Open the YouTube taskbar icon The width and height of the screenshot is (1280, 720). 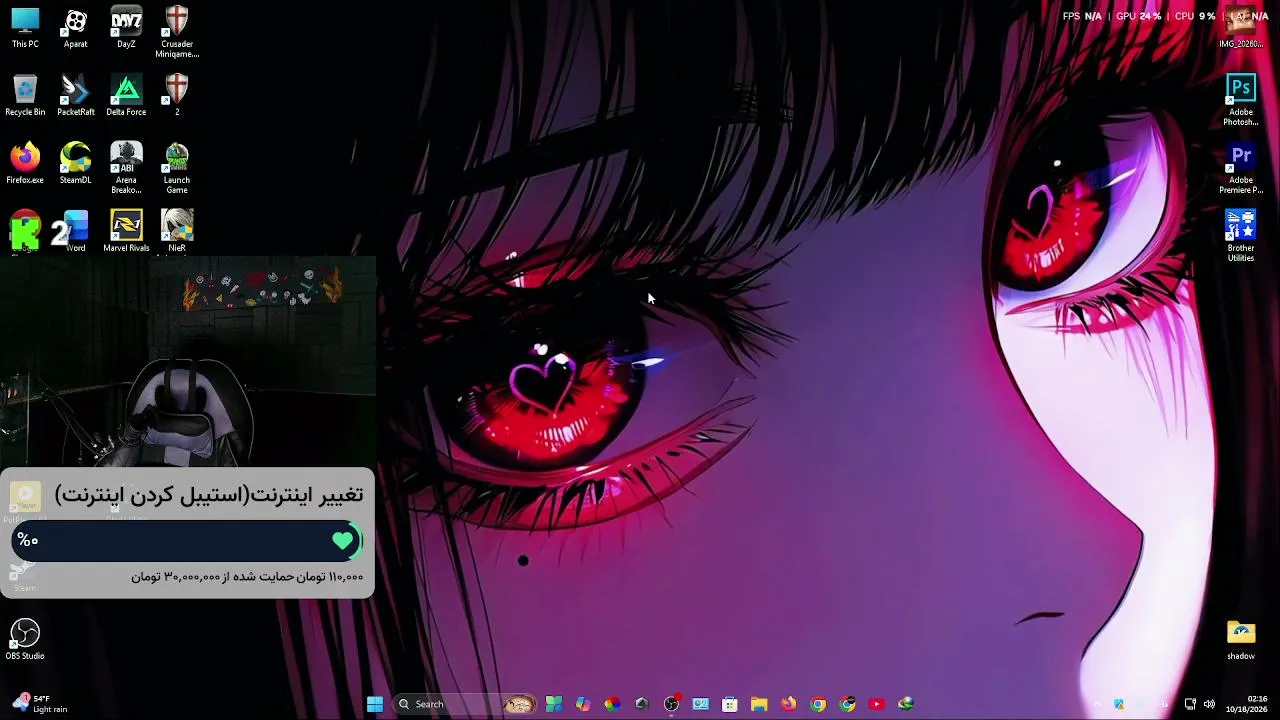tap(877, 704)
